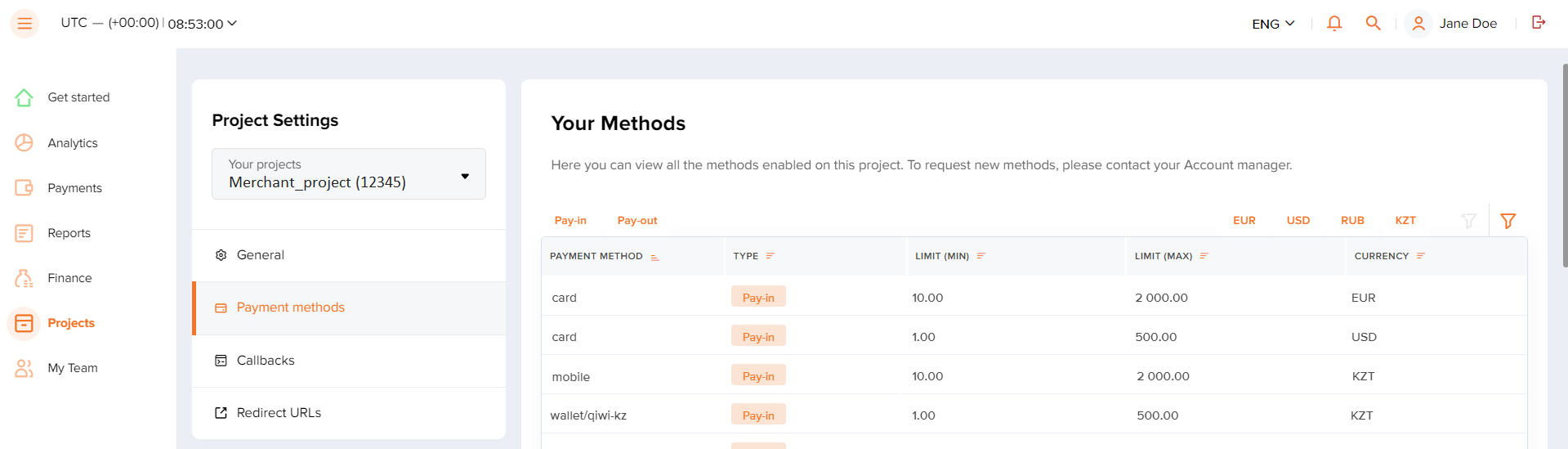Click the greyed-out clear filter icon
This screenshot has width=1568, height=449.
tap(1468, 221)
